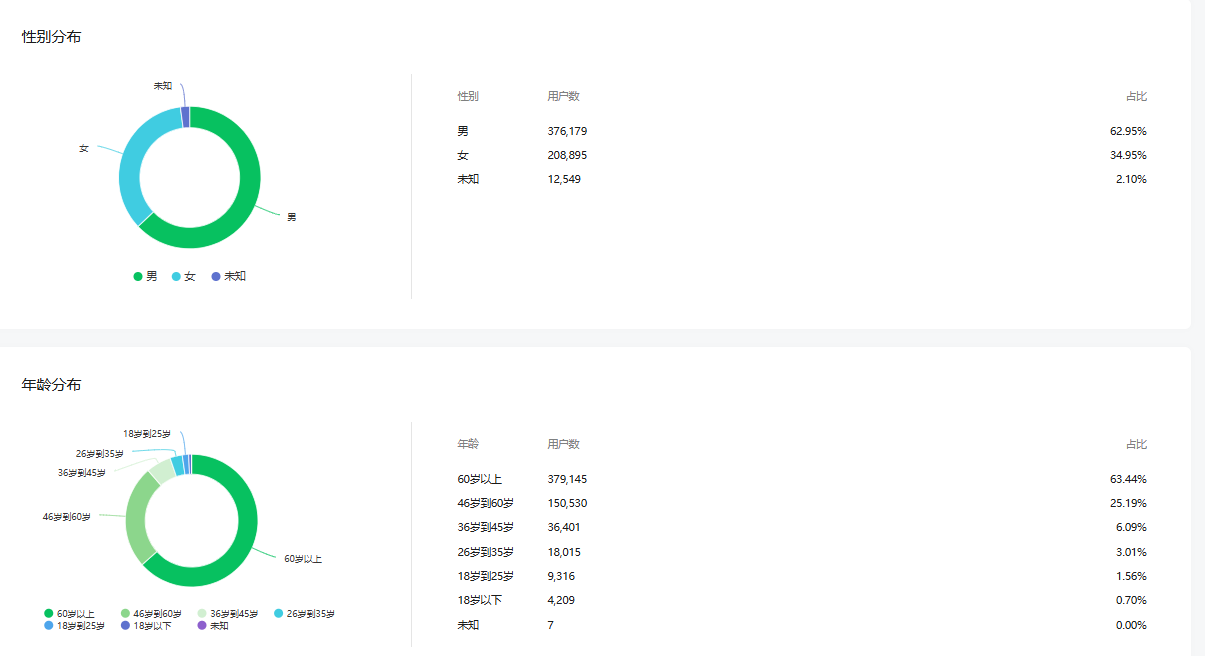Click the 性别 column header
Viewport: 1205px width, 656px height.
pos(468,96)
